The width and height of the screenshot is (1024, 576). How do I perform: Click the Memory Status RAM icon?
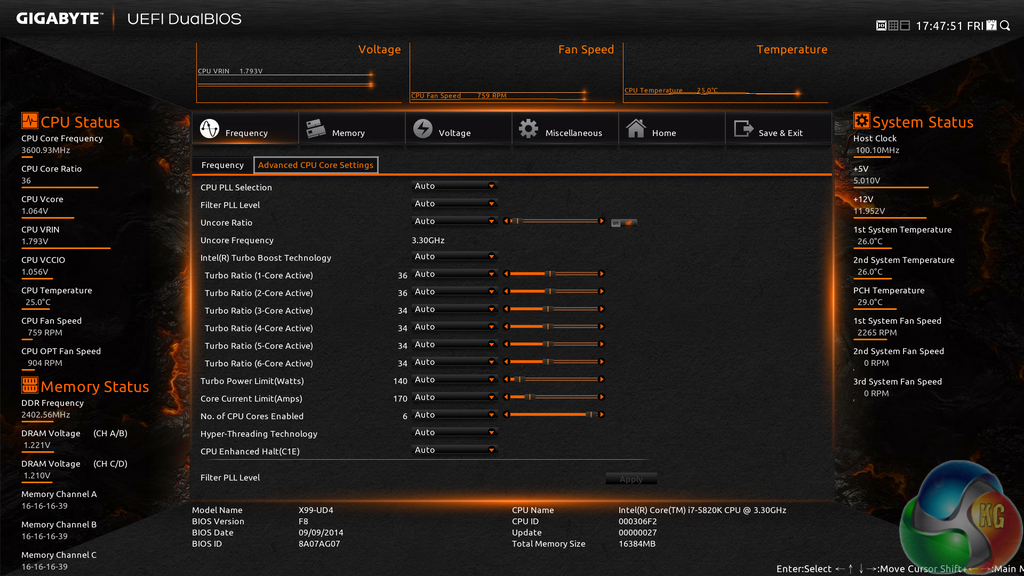point(29,385)
